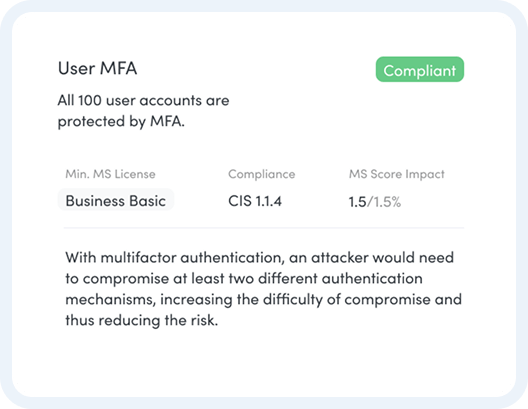The height and width of the screenshot is (409, 528).
Task: Click the 'With multifactor authentication' paragraph line
Action: 259,258
